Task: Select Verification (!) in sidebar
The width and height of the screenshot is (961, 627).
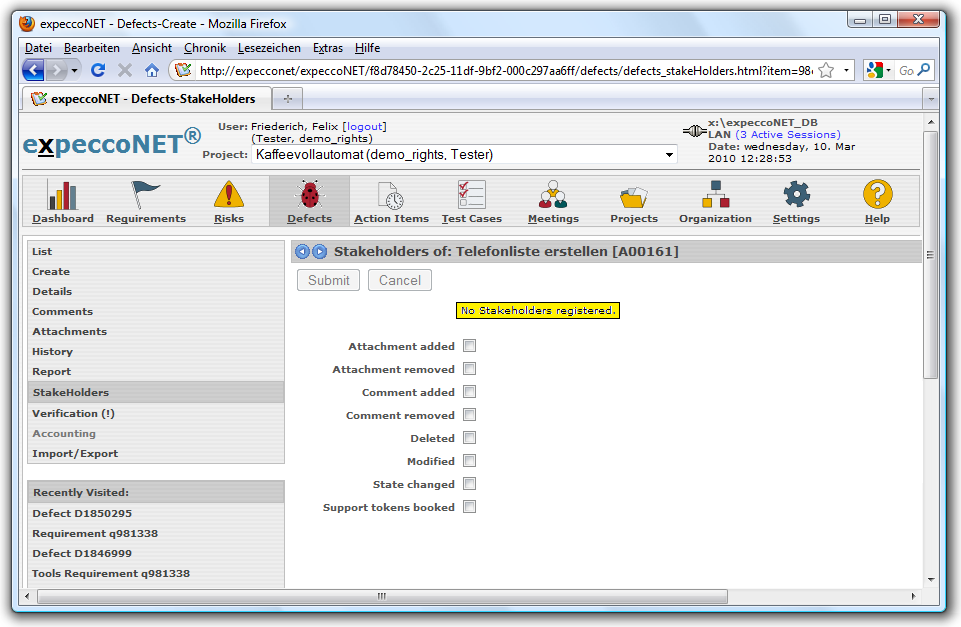Action: coord(73,413)
